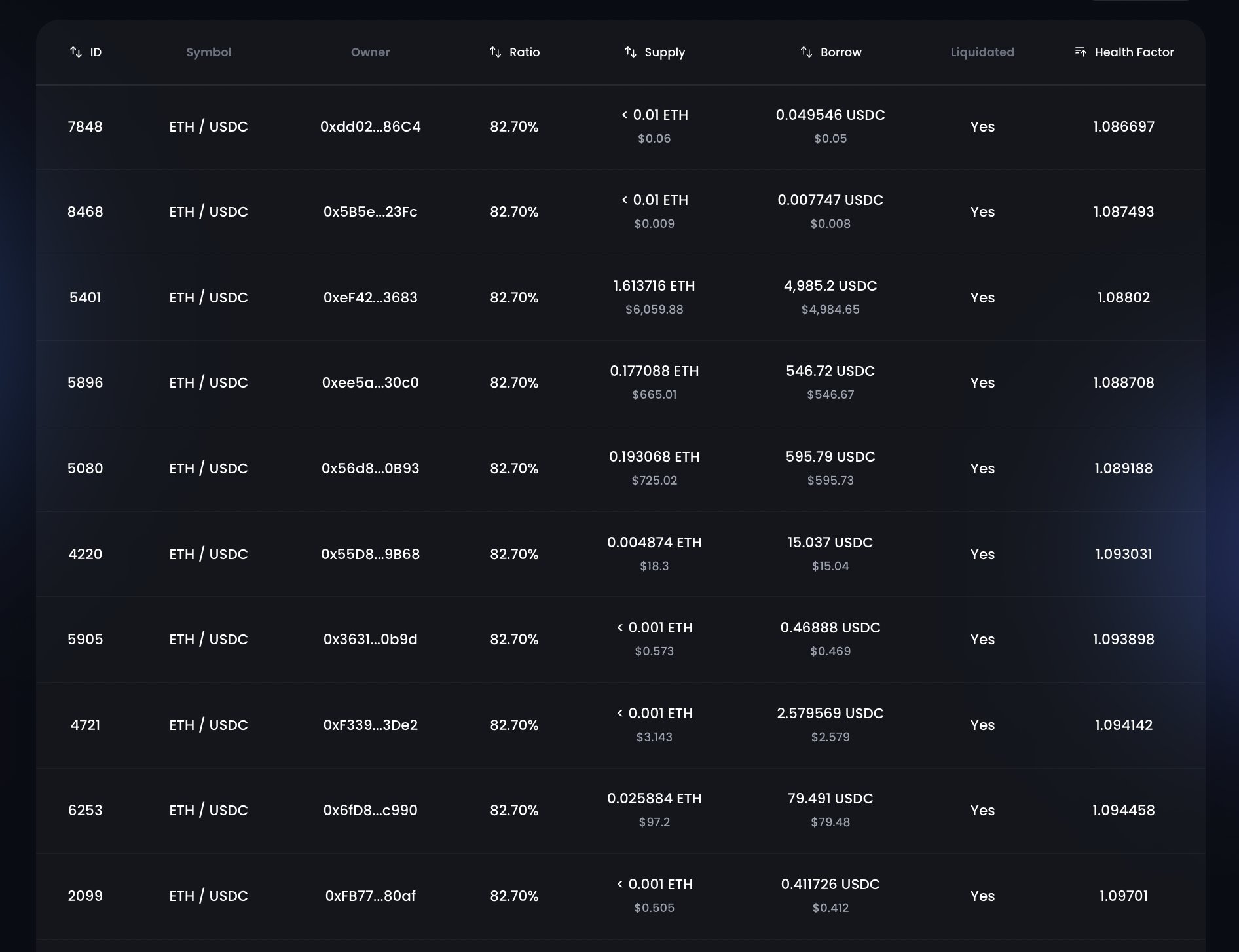Click the sort arrows icon beside Borrow
This screenshot has width=1239, height=952.
pyautogui.click(x=806, y=52)
